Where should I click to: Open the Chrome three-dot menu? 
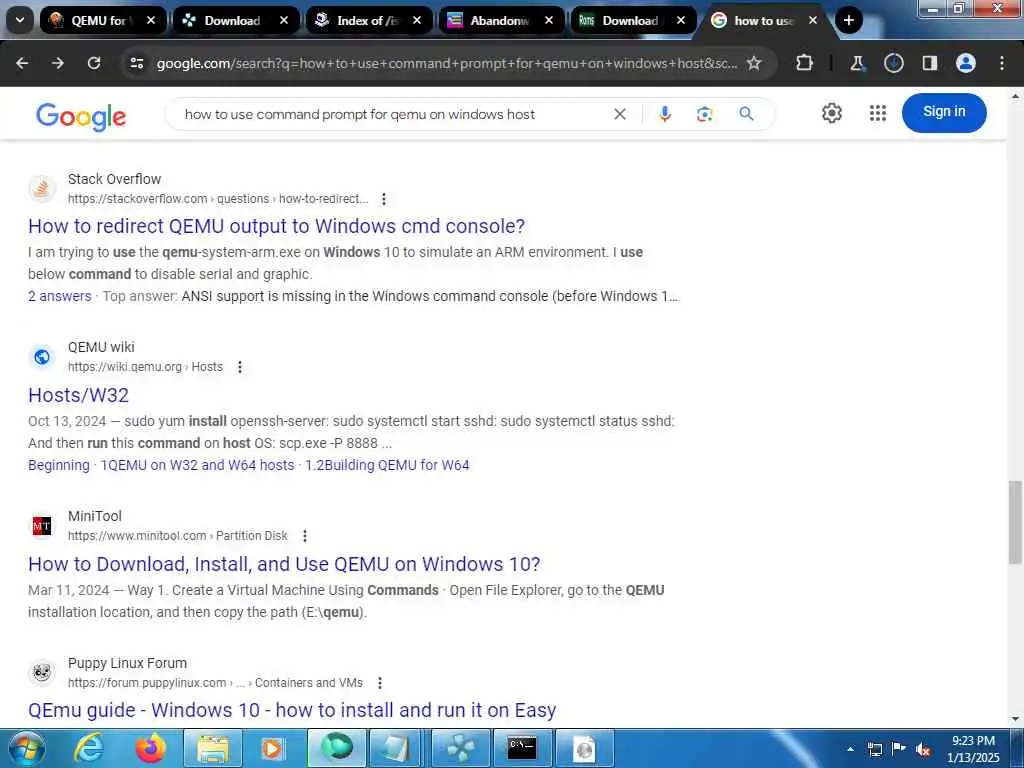1002,63
